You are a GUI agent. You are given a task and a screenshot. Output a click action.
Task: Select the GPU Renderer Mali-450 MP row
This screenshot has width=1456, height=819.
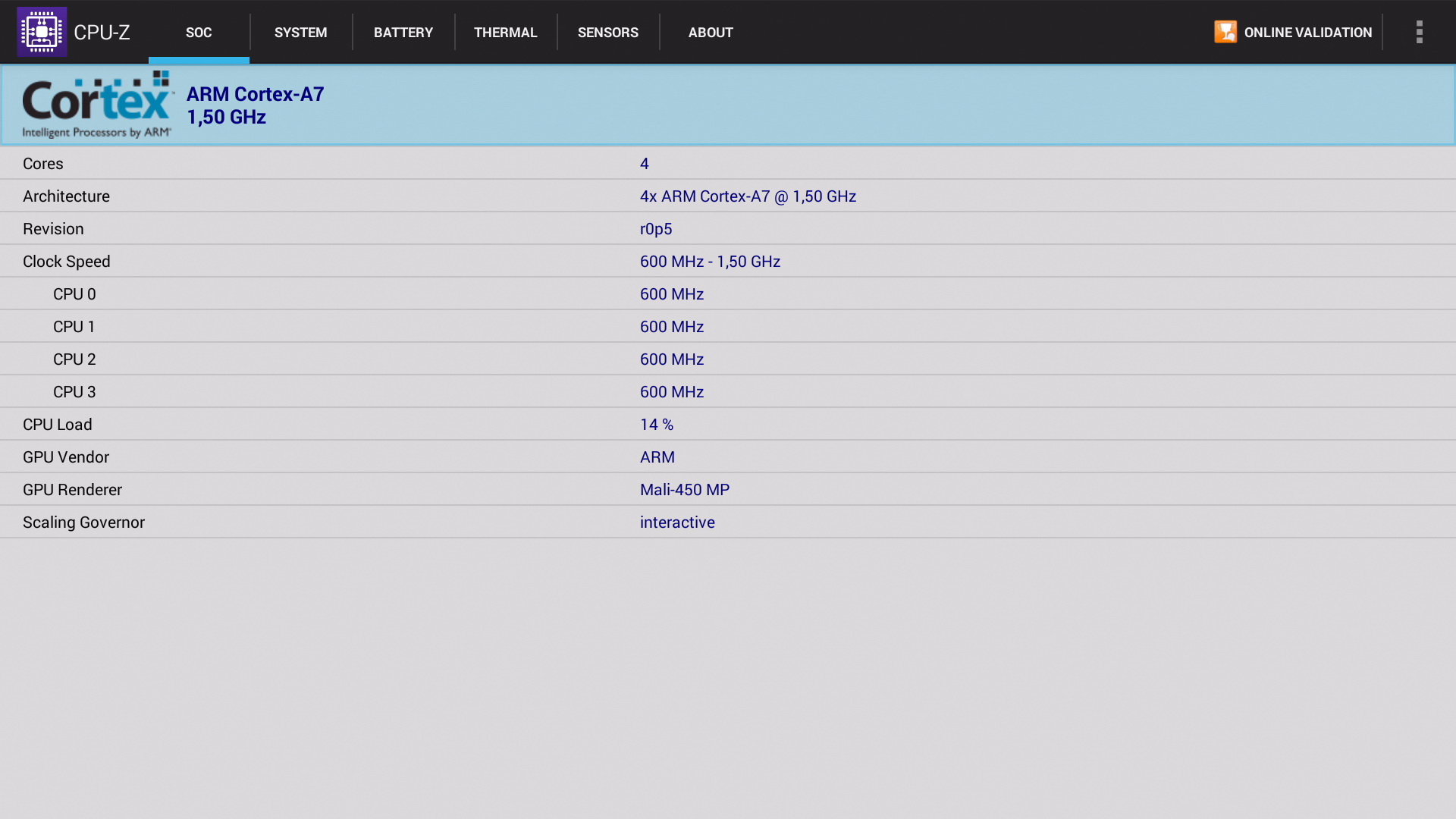click(x=728, y=490)
